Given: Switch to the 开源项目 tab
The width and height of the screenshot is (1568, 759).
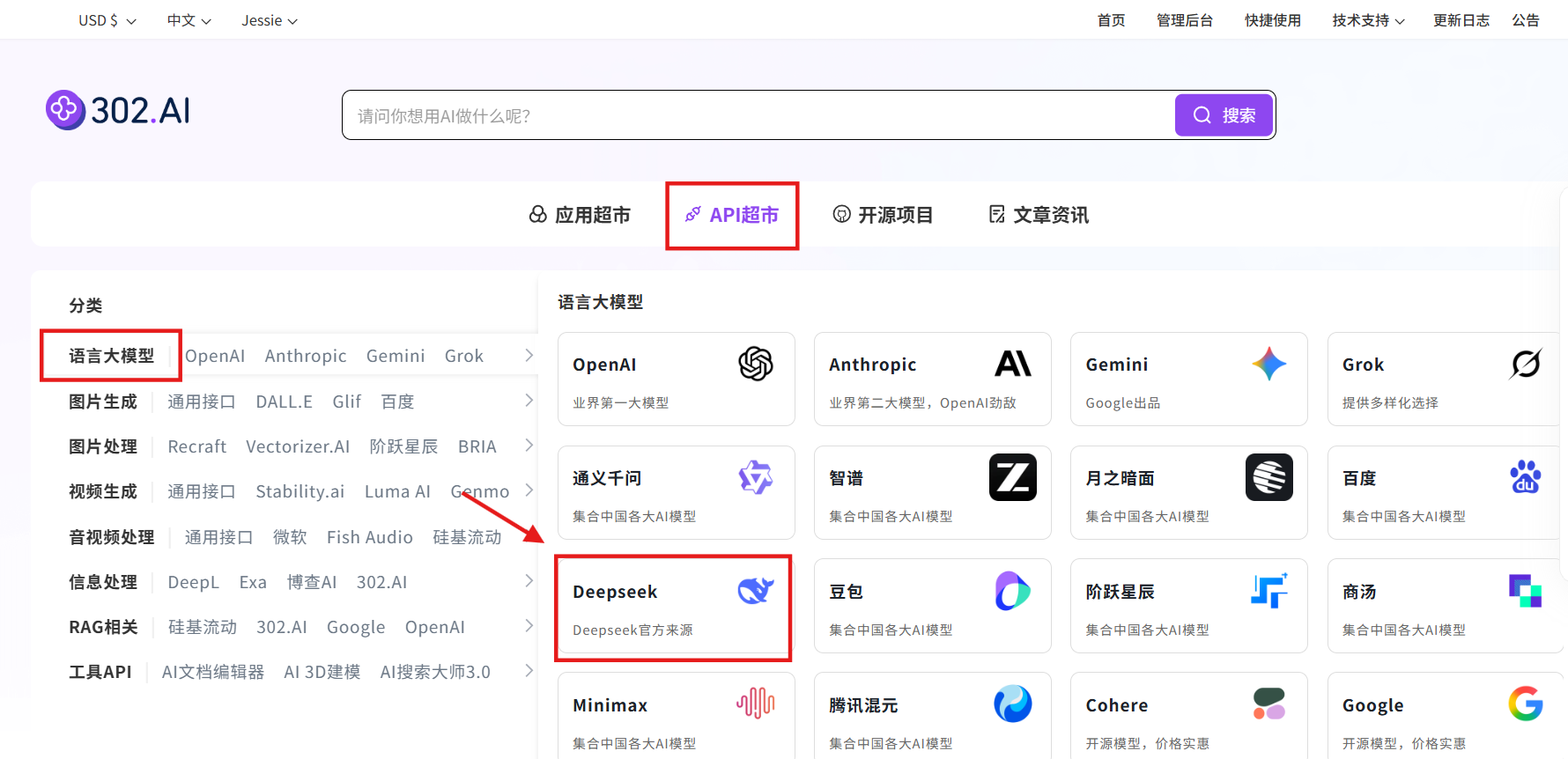Looking at the screenshot, I should pyautogui.click(x=883, y=215).
